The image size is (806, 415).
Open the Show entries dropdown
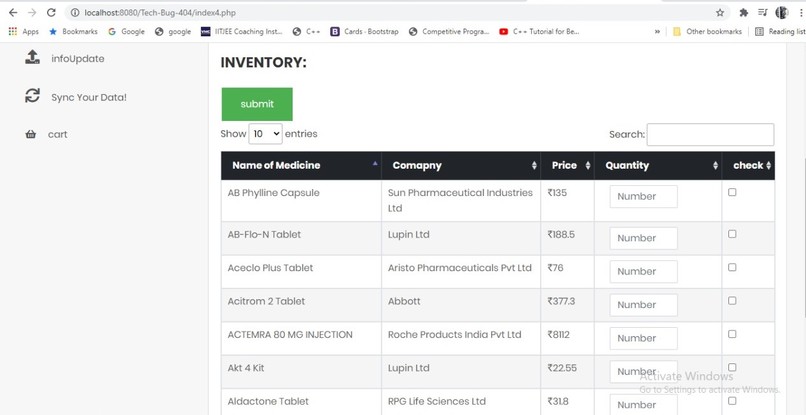coord(265,134)
